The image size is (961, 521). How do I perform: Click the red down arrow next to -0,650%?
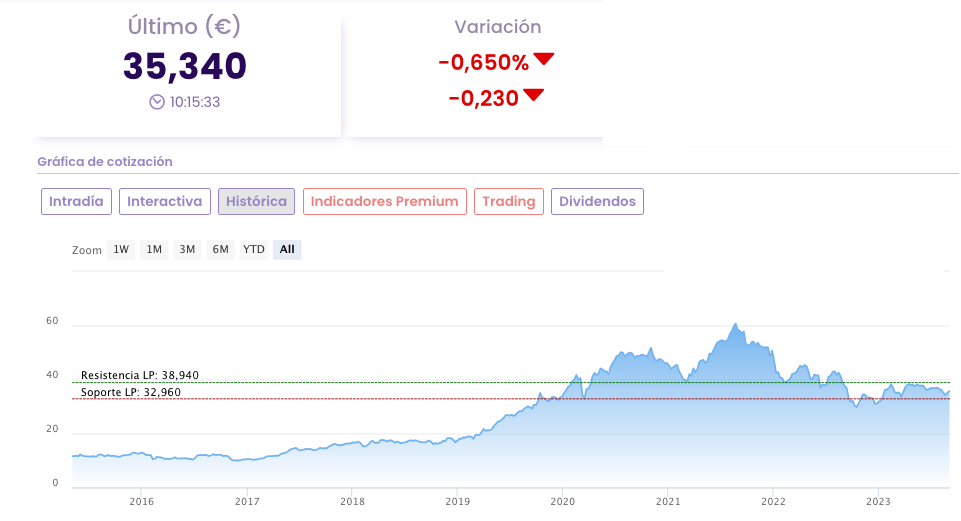point(543,59)
